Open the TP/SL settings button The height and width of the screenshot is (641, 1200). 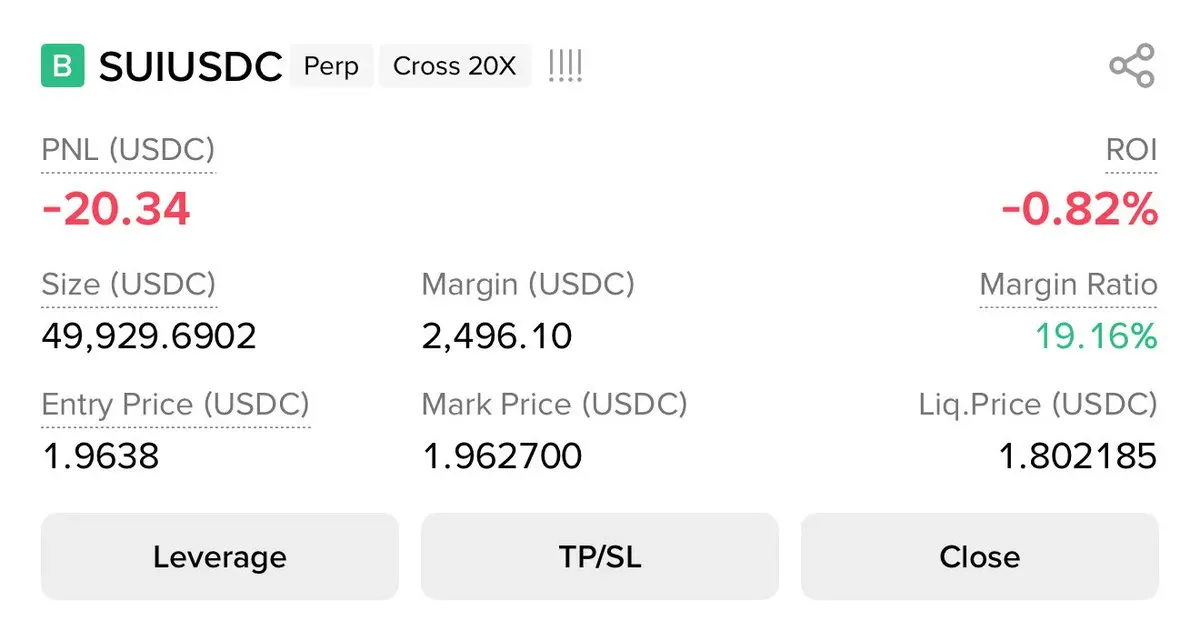(599, 557)
